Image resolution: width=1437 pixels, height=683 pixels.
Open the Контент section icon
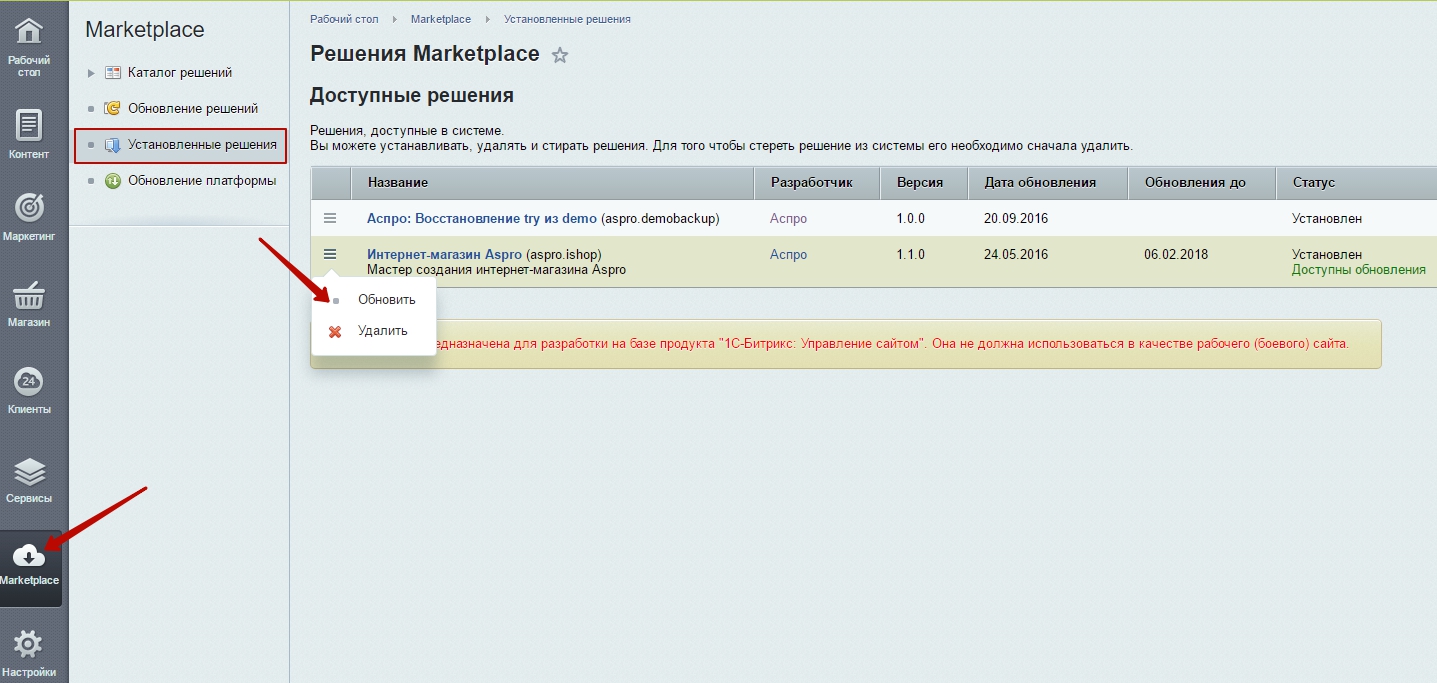29,126
